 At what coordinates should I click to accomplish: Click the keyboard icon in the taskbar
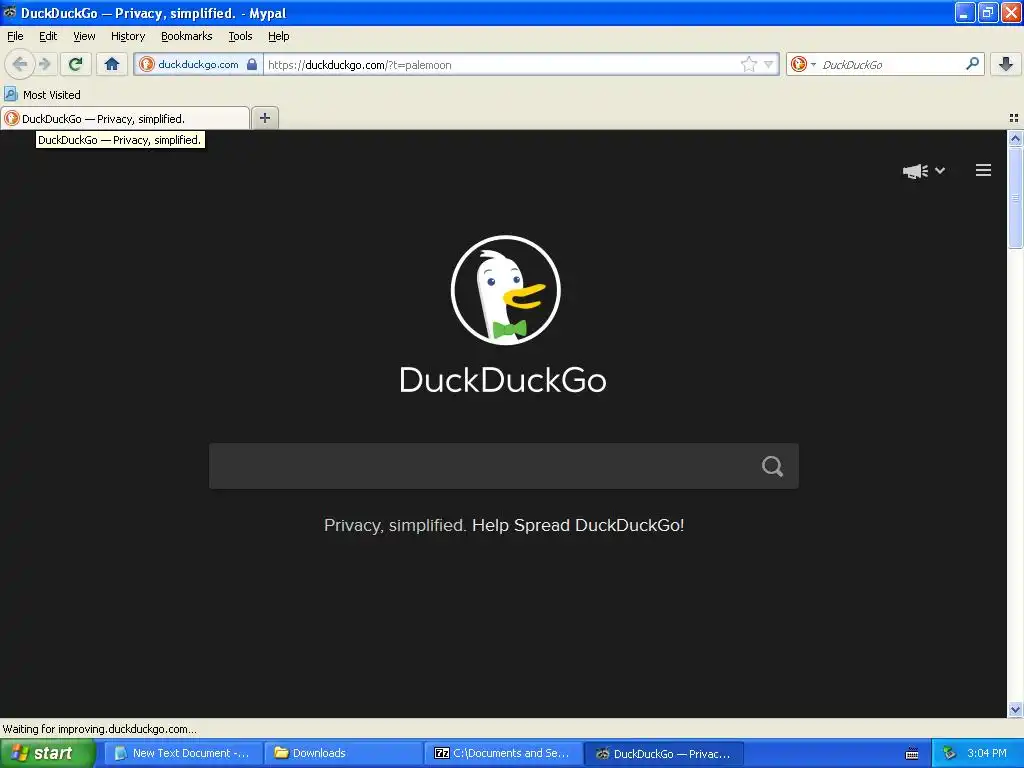(x=912, y=754)
